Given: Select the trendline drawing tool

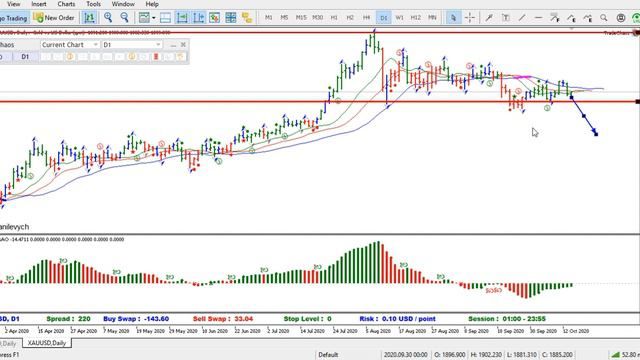Looking at the screenshot, I should 522,18.
